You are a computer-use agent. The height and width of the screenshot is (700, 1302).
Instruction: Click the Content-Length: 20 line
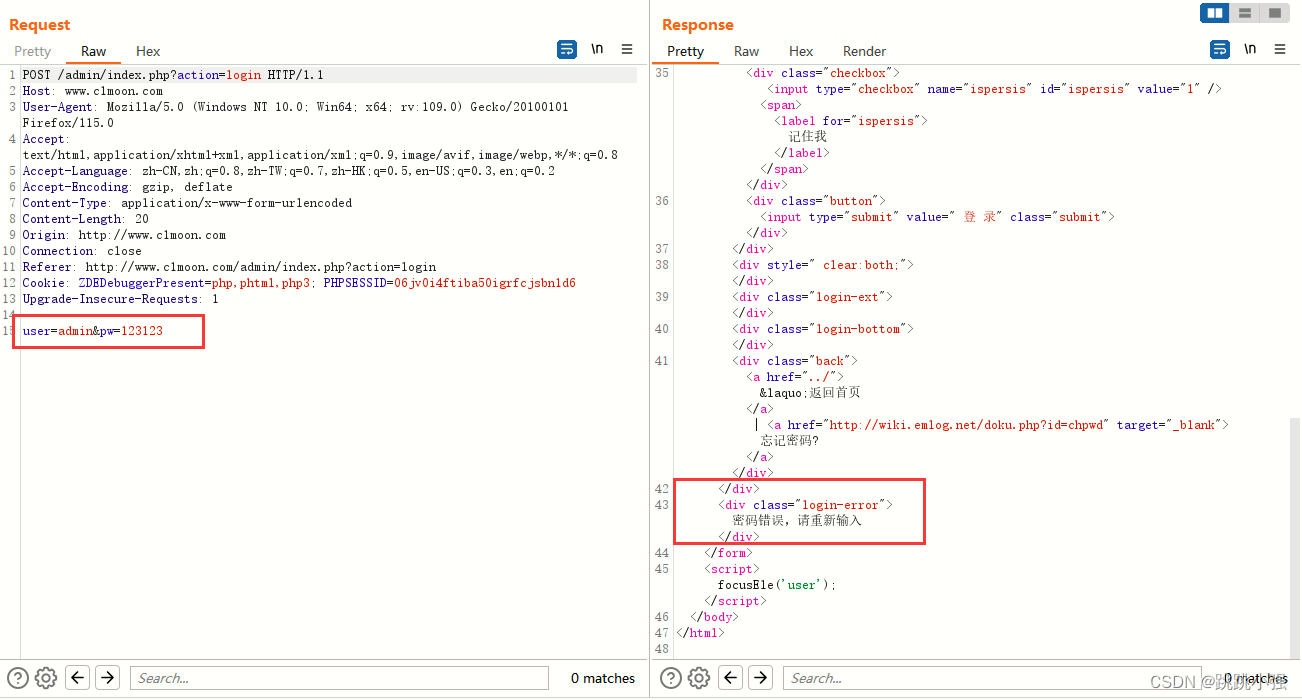[x=85, y=219]
